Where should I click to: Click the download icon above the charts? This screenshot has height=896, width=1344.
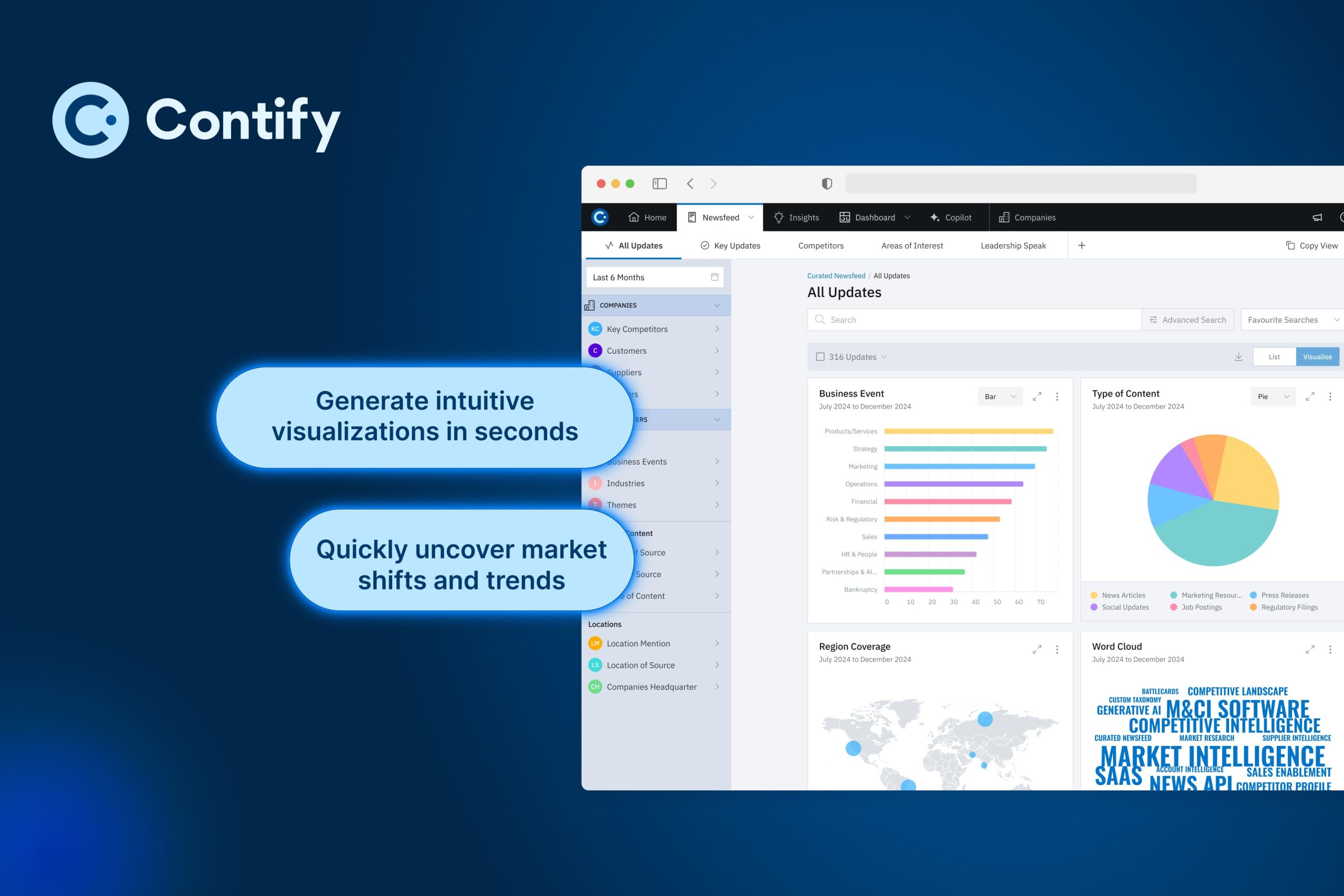(x=1238, y=356)
